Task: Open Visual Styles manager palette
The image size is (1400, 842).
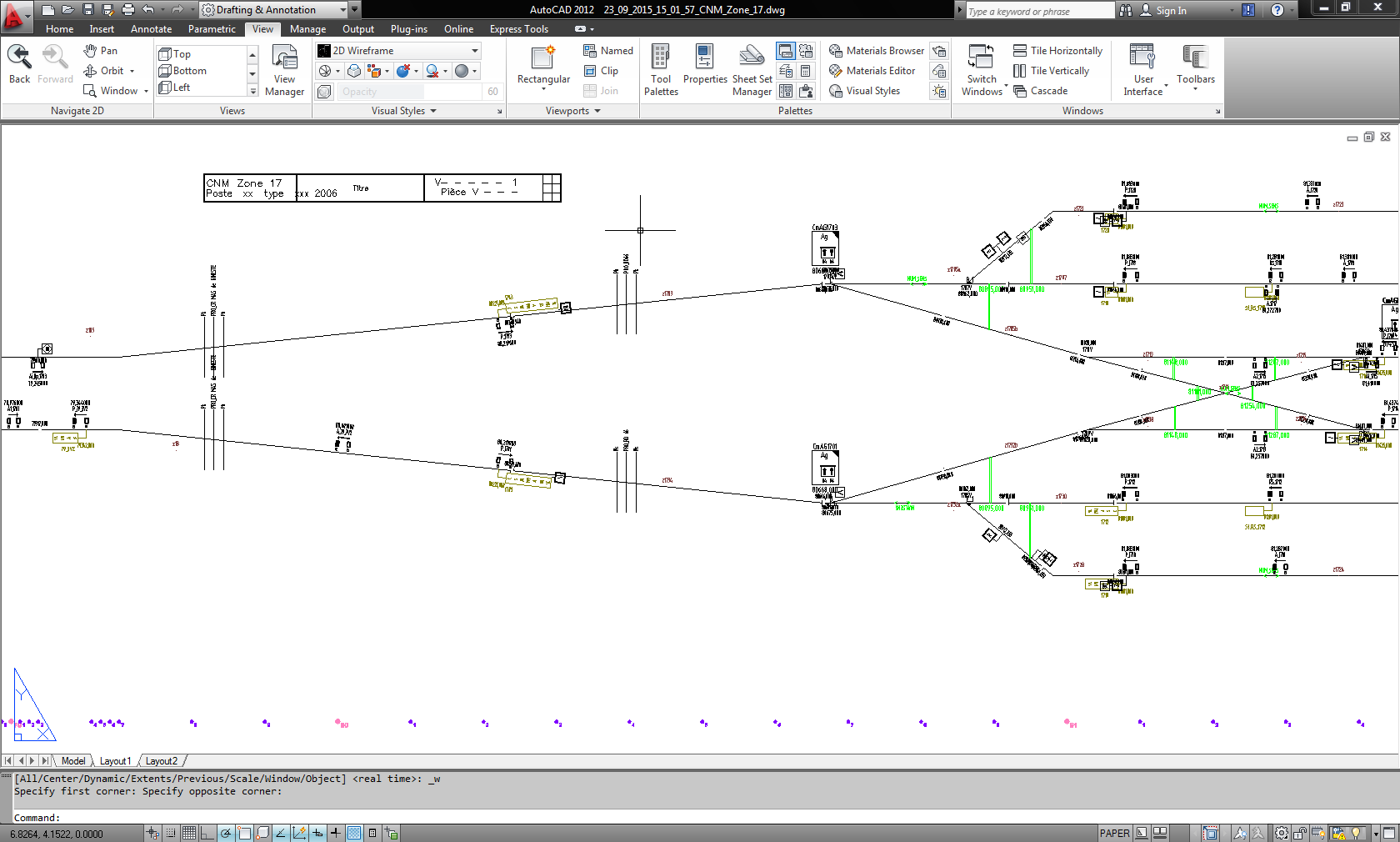Action: [x=865, y=91]
